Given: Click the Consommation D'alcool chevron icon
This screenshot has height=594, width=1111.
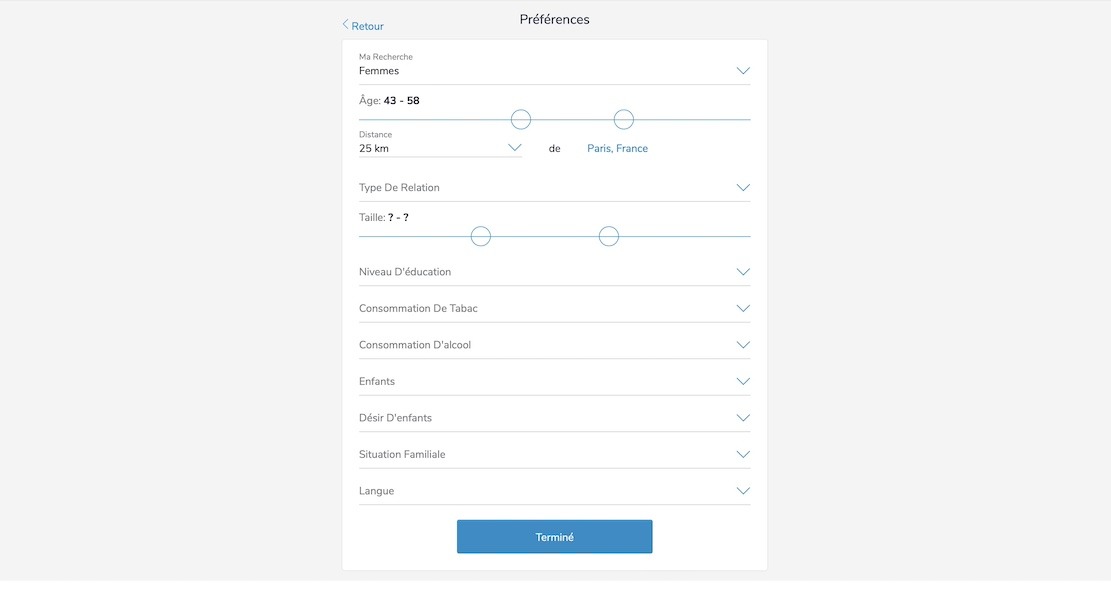Looking at the screenshot, I should pyautogui.click(x=743, y=345).
